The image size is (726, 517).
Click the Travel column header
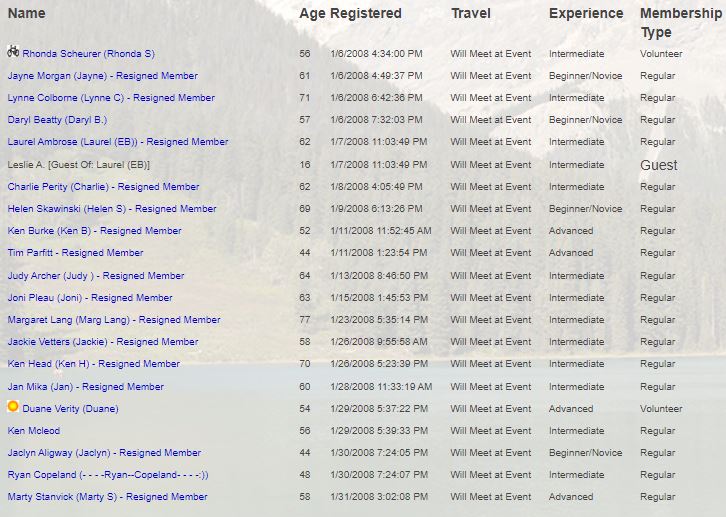[x=471, y=13]
